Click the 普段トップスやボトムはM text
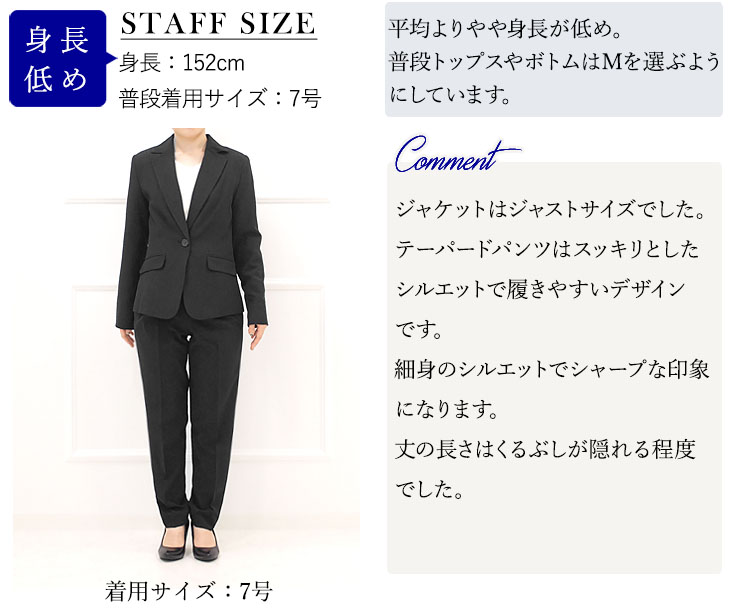Viewport: 730px width, 609px height. 554,62
